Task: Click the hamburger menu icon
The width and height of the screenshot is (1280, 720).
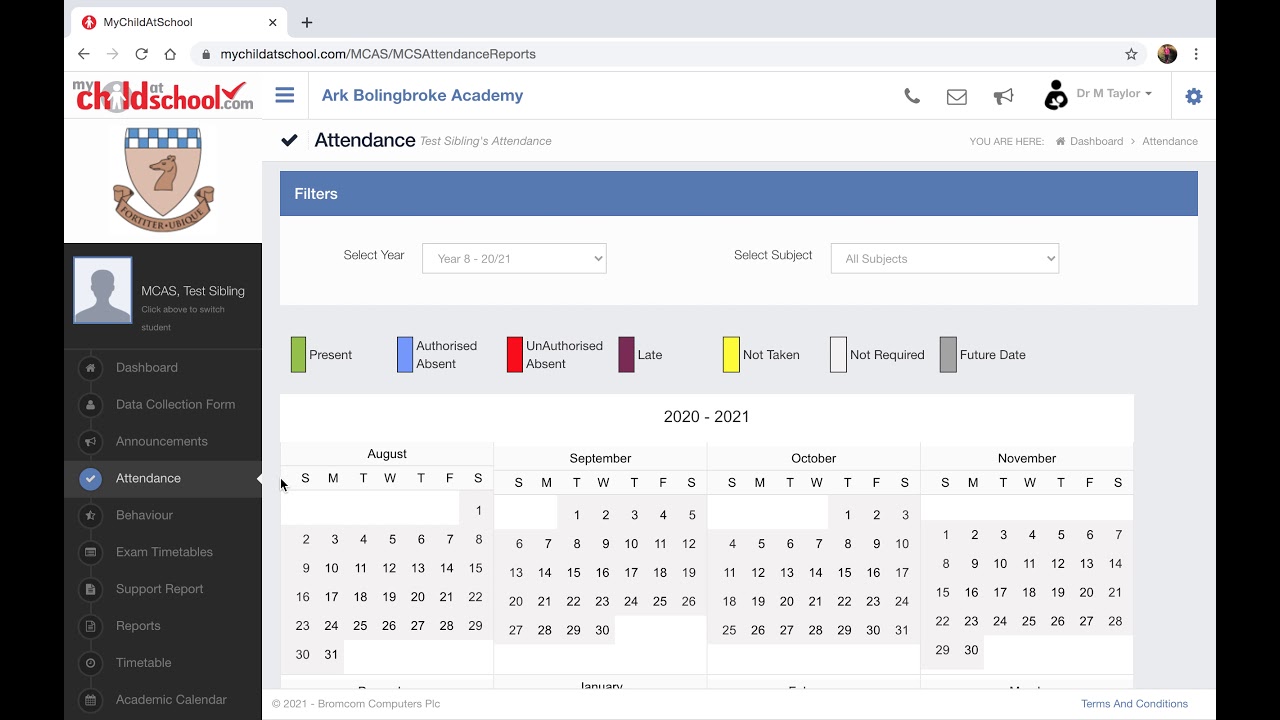Action: 285,96
